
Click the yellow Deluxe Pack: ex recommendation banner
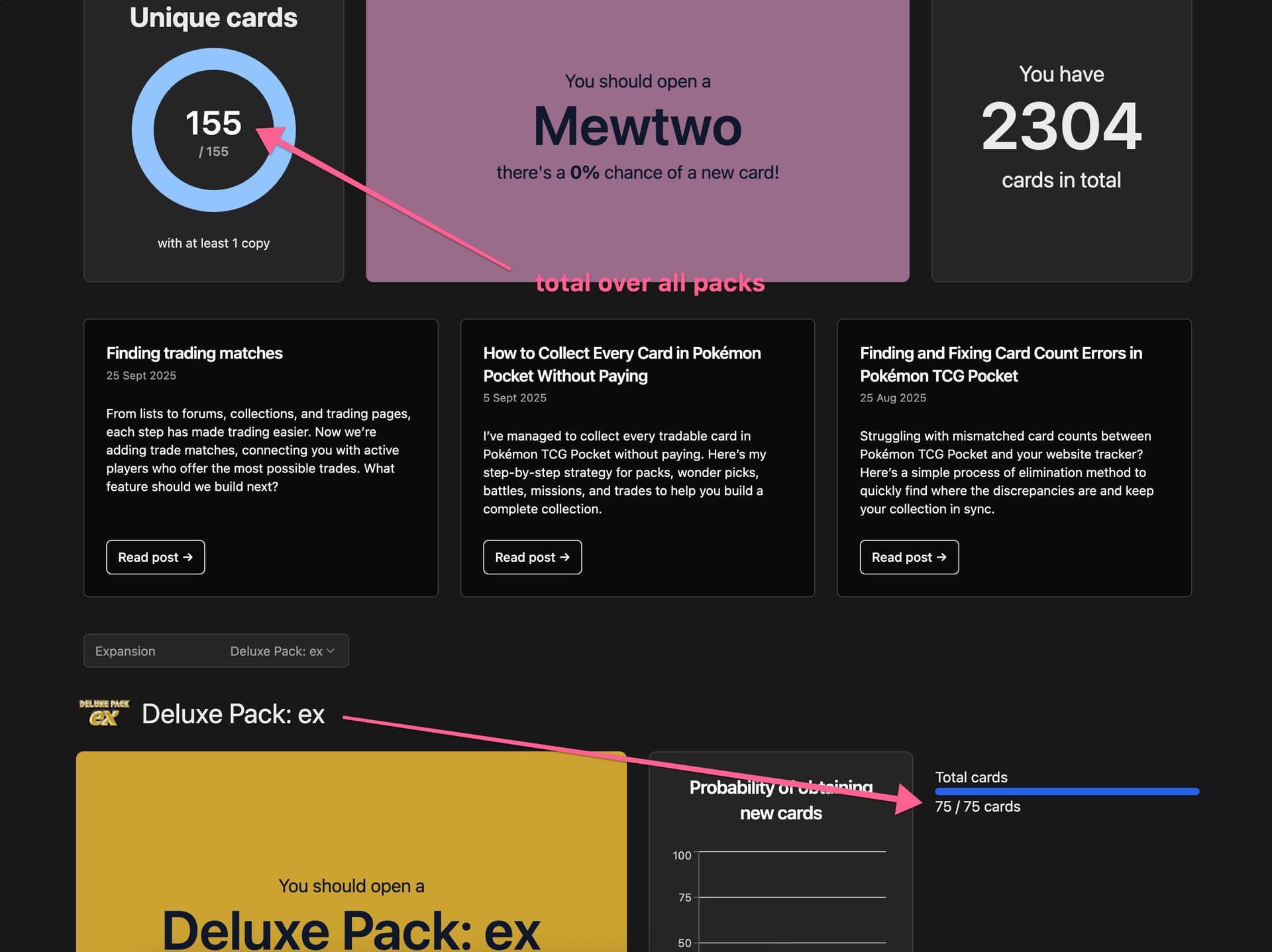(351, 828)
